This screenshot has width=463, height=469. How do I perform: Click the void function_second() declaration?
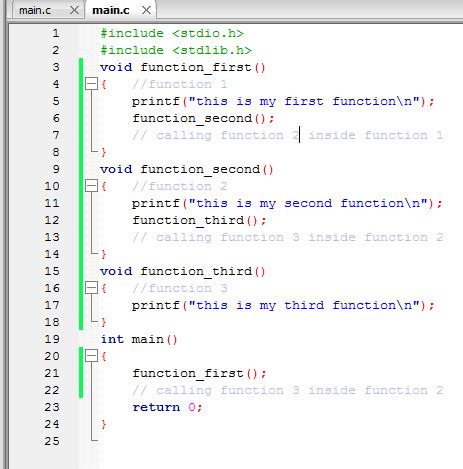coord(187,169)
